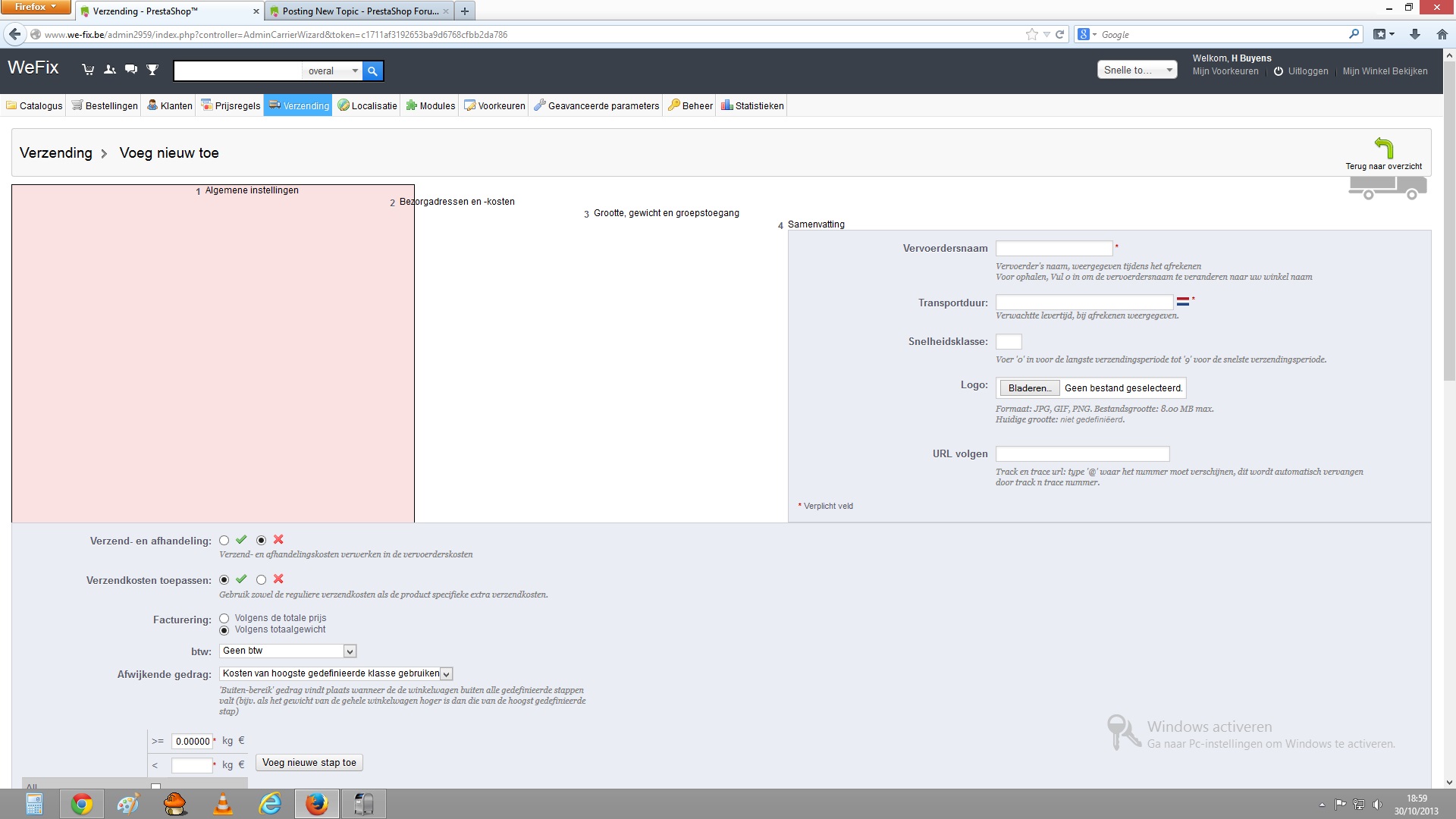Click Voeg nieuwe stap toe button

click(x=309, y=763)
